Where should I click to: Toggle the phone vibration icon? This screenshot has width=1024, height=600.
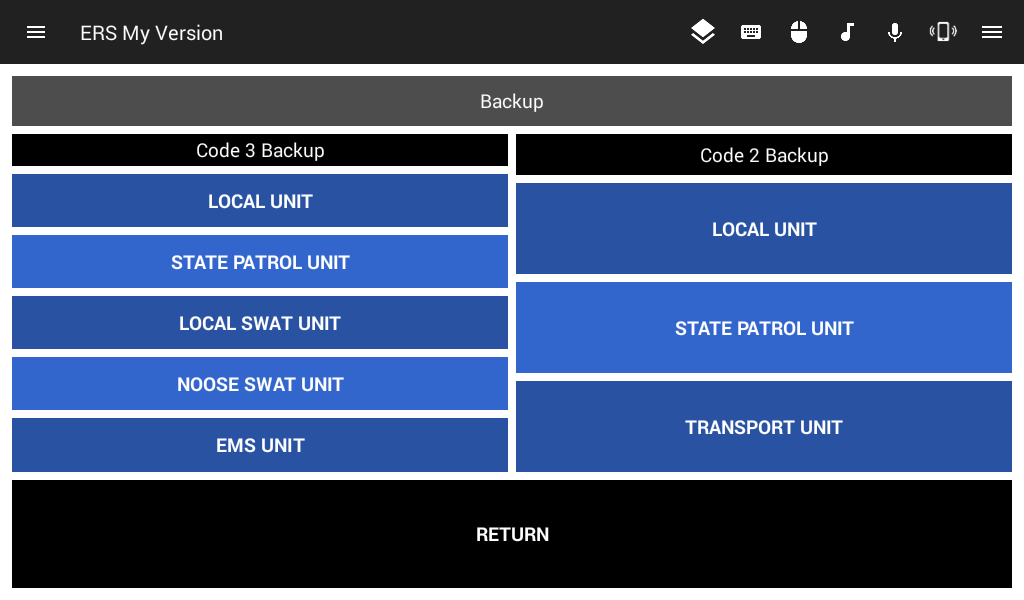point(943,32)
